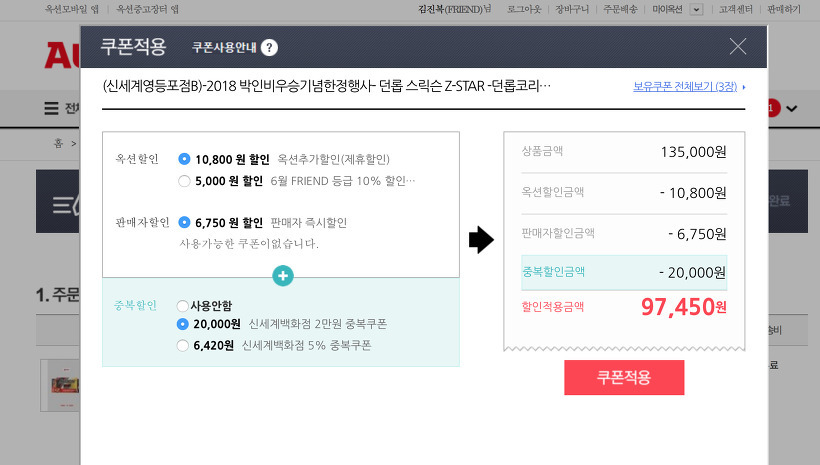Click the 옥션중고장터 앱 link

[x=147, y=9]
